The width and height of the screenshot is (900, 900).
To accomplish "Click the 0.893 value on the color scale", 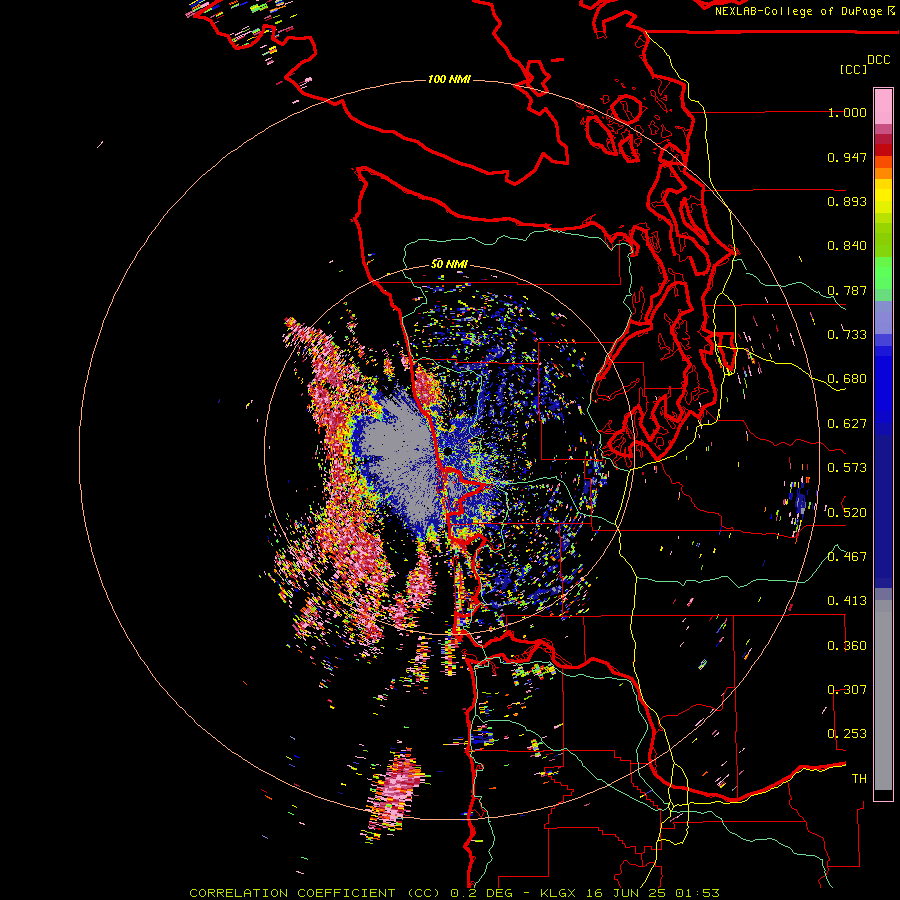I will (847, 201).
